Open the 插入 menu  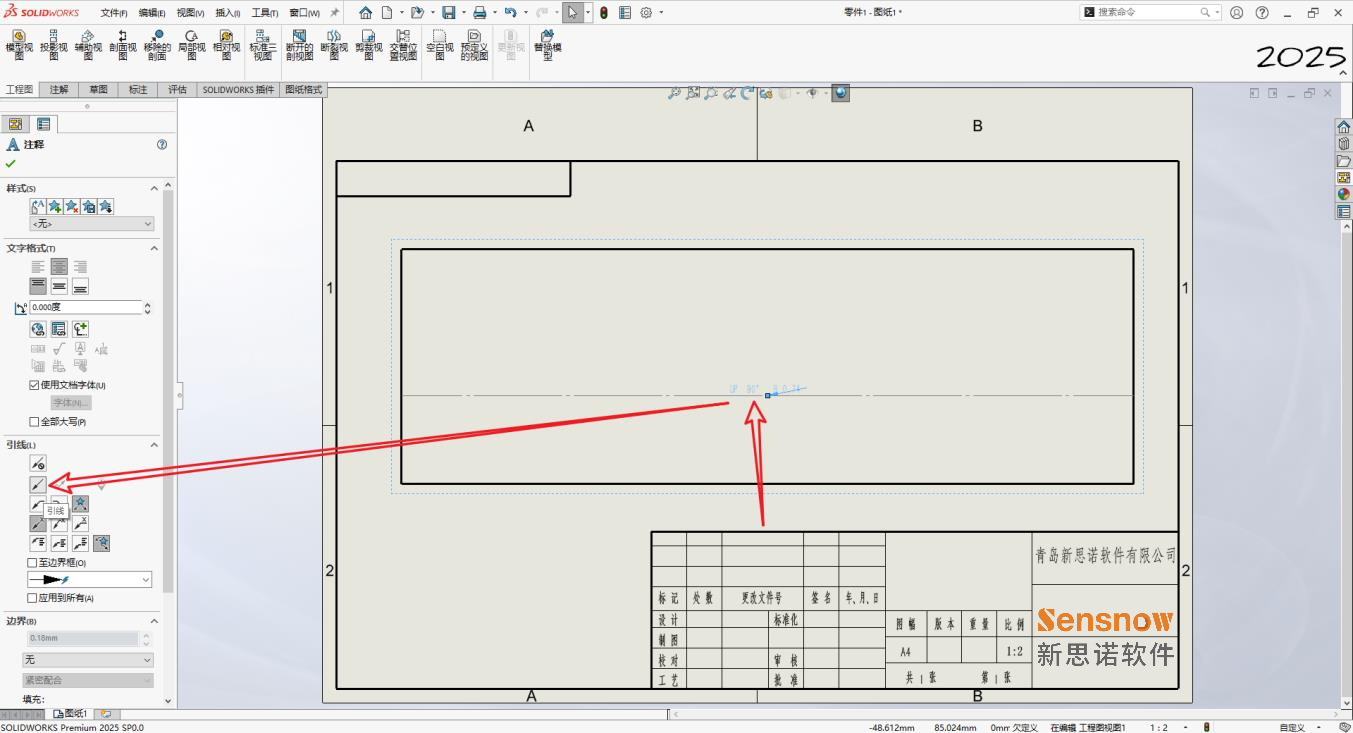tap(227, 13)
